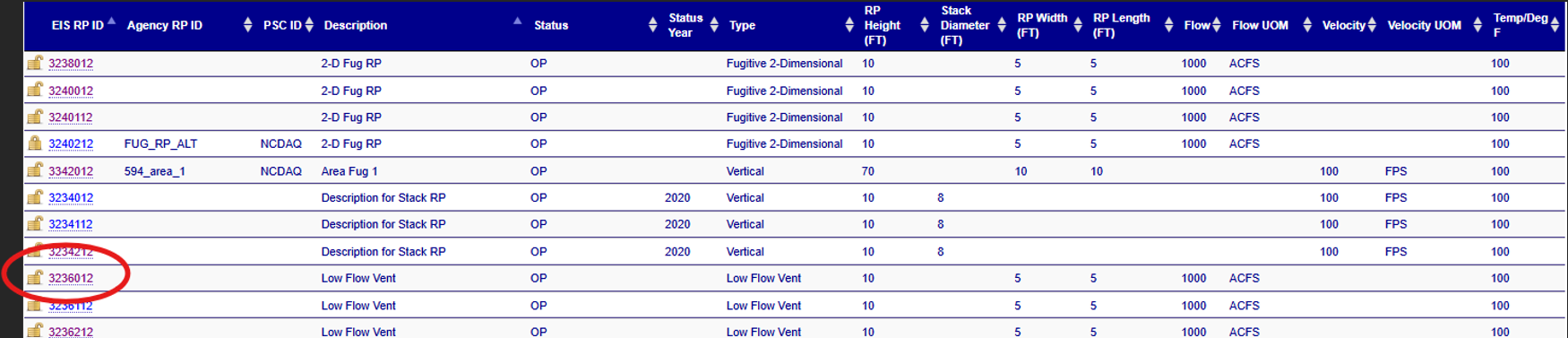Open the 3240212 release point link
This screenshot has height=338, width=1568.
click(71, 143)
